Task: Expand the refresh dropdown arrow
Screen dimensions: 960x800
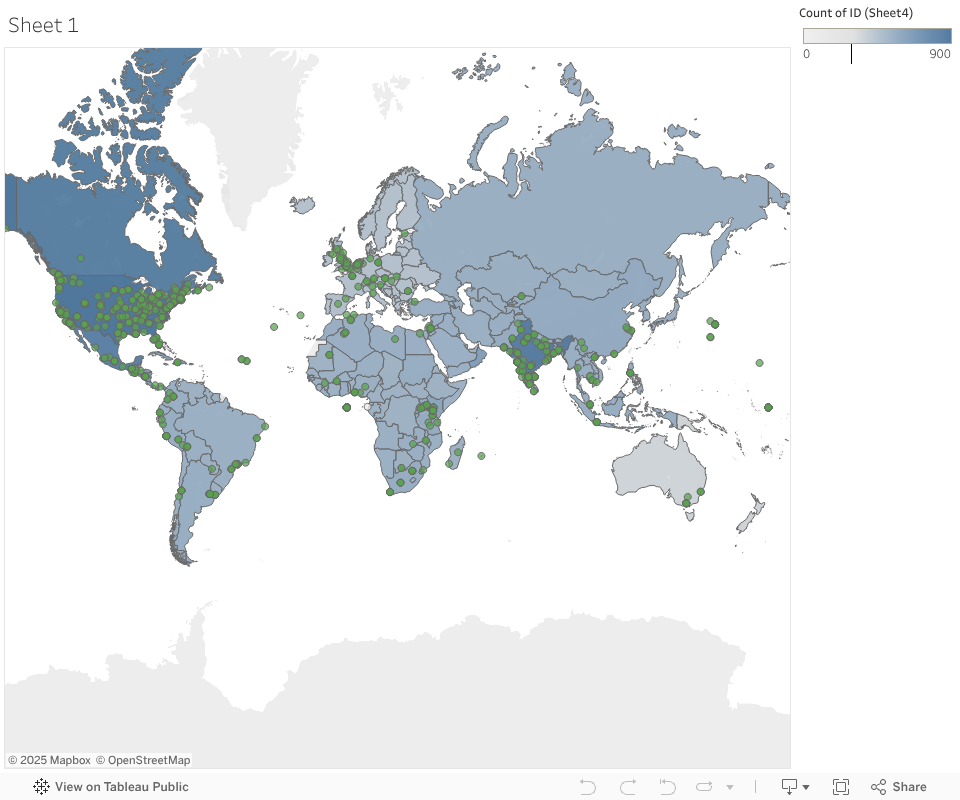Action: point(730,787)
